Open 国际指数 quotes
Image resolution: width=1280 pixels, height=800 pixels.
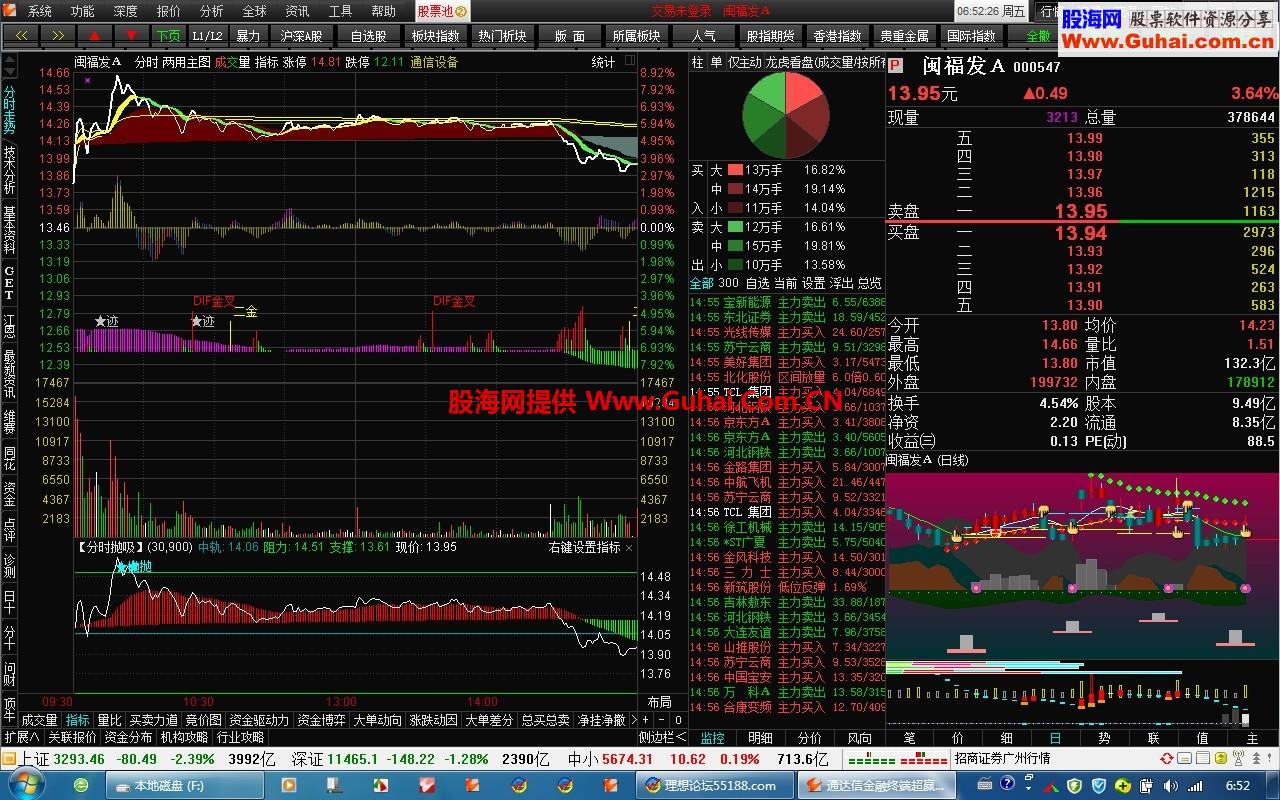pyautogui.click(x=971, y=36)
